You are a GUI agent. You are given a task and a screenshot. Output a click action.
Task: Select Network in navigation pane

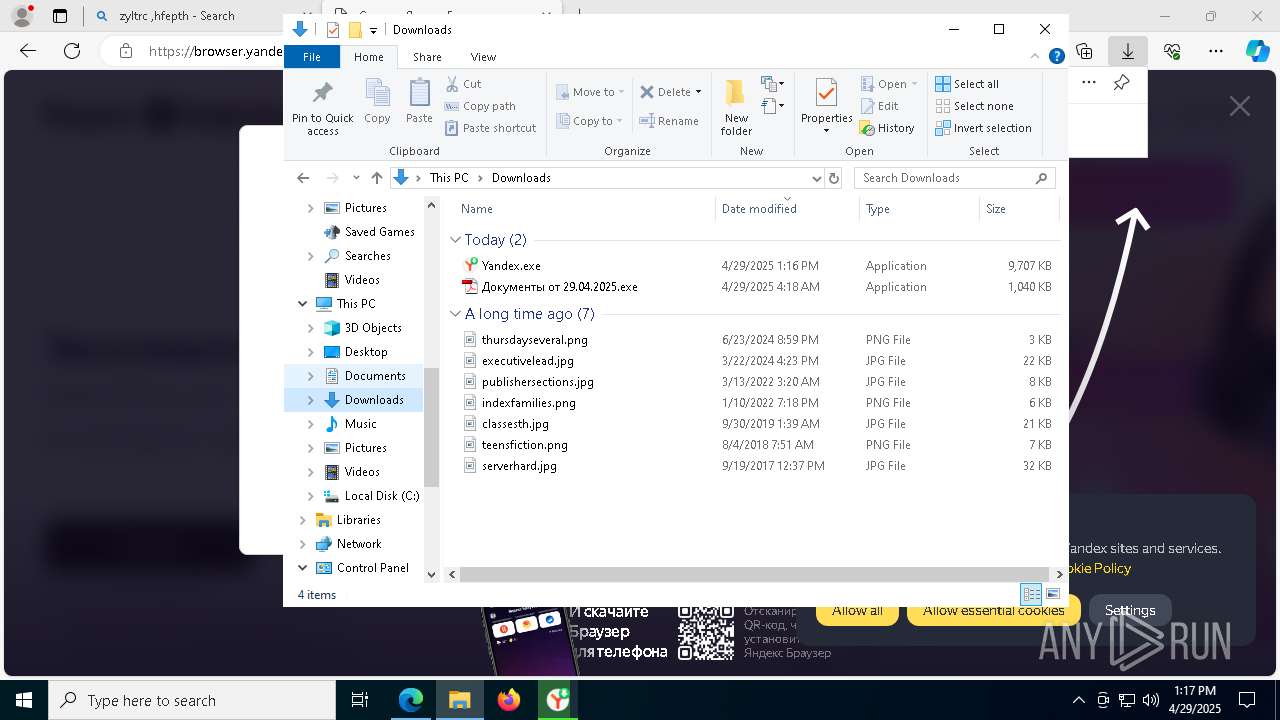[x=359, y=544]
